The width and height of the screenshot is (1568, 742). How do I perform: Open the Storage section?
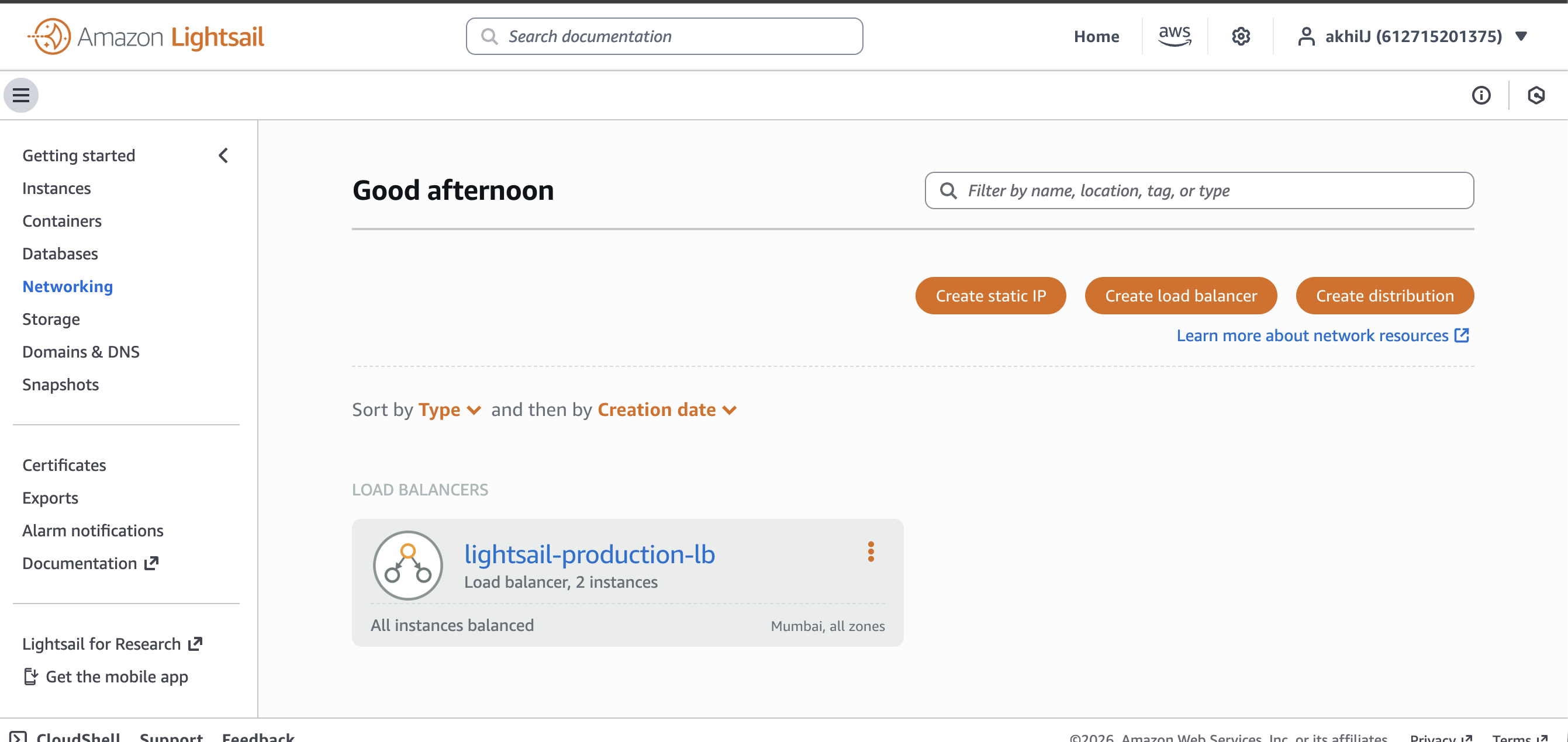[51, 320]
